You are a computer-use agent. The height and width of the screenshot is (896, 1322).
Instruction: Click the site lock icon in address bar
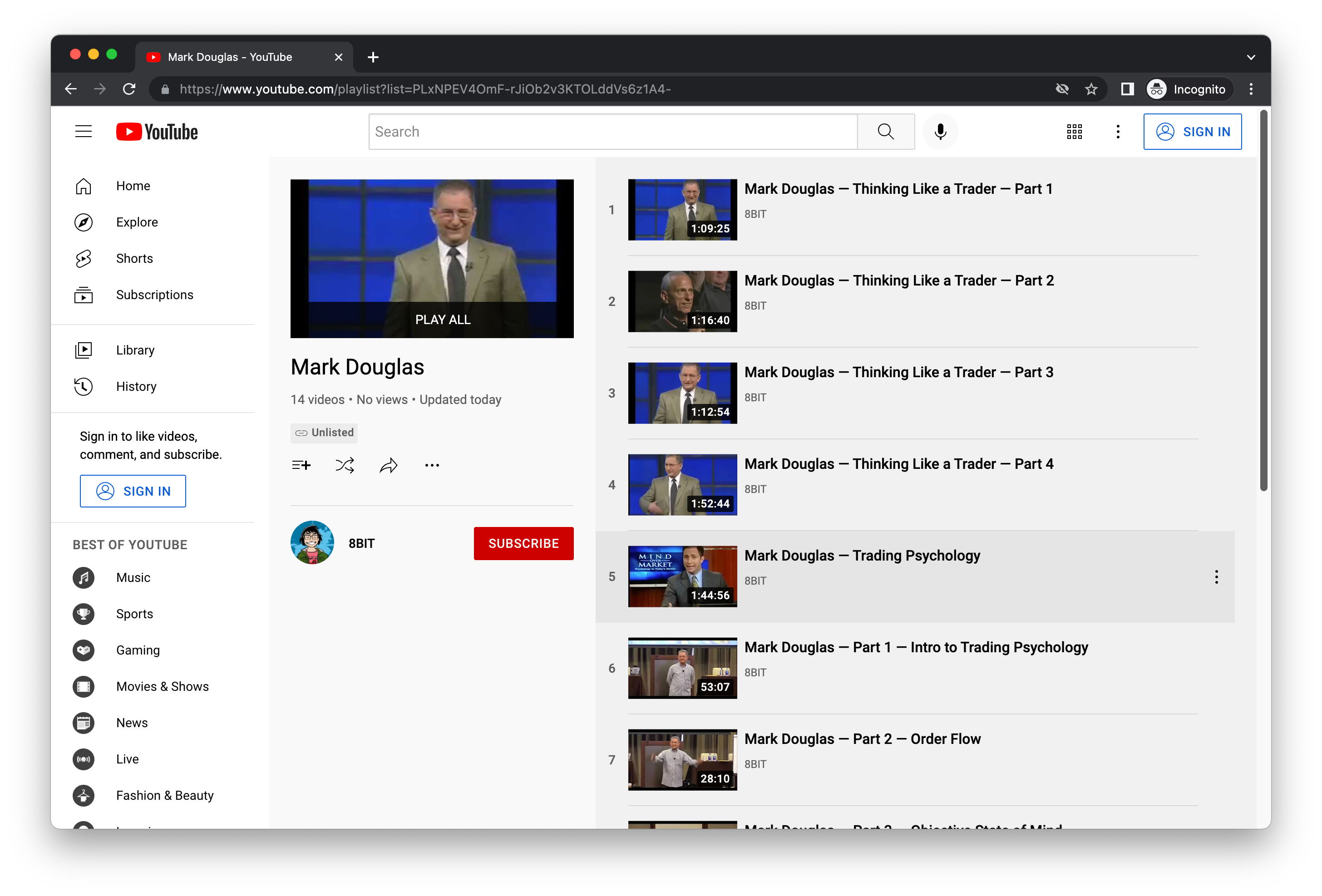(x=165, y=89)
